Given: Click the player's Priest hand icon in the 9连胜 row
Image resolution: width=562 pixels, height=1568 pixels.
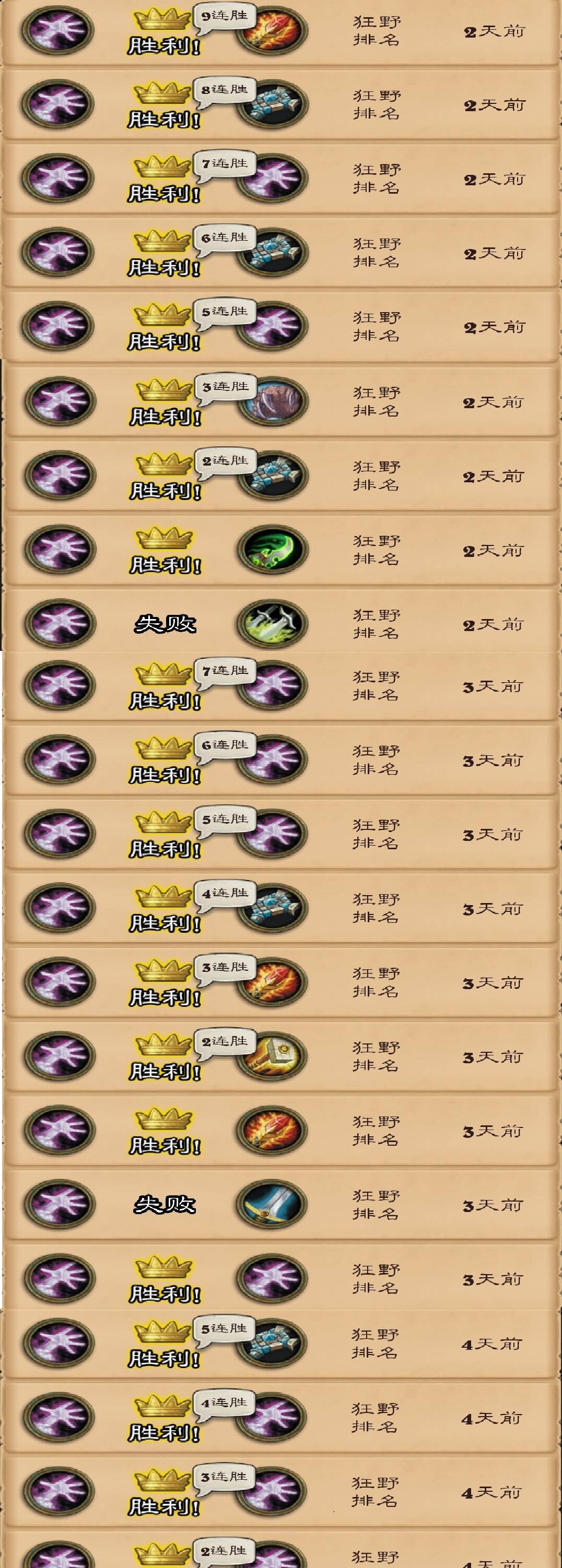Looking at the screenshot, I should pos(58,30).
